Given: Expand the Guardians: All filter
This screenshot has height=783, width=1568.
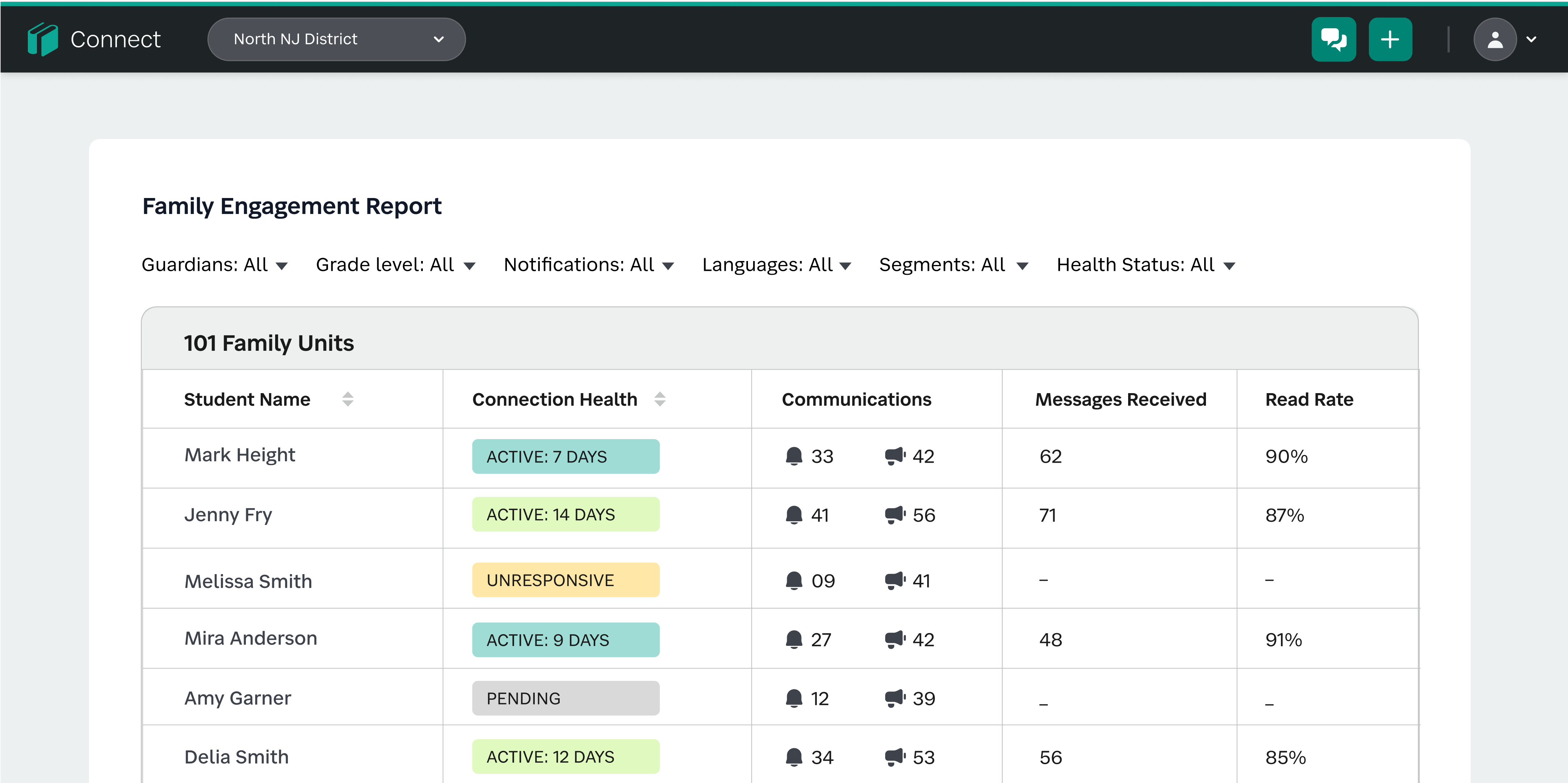Looking at the screenshot, I should pos(215,265).
